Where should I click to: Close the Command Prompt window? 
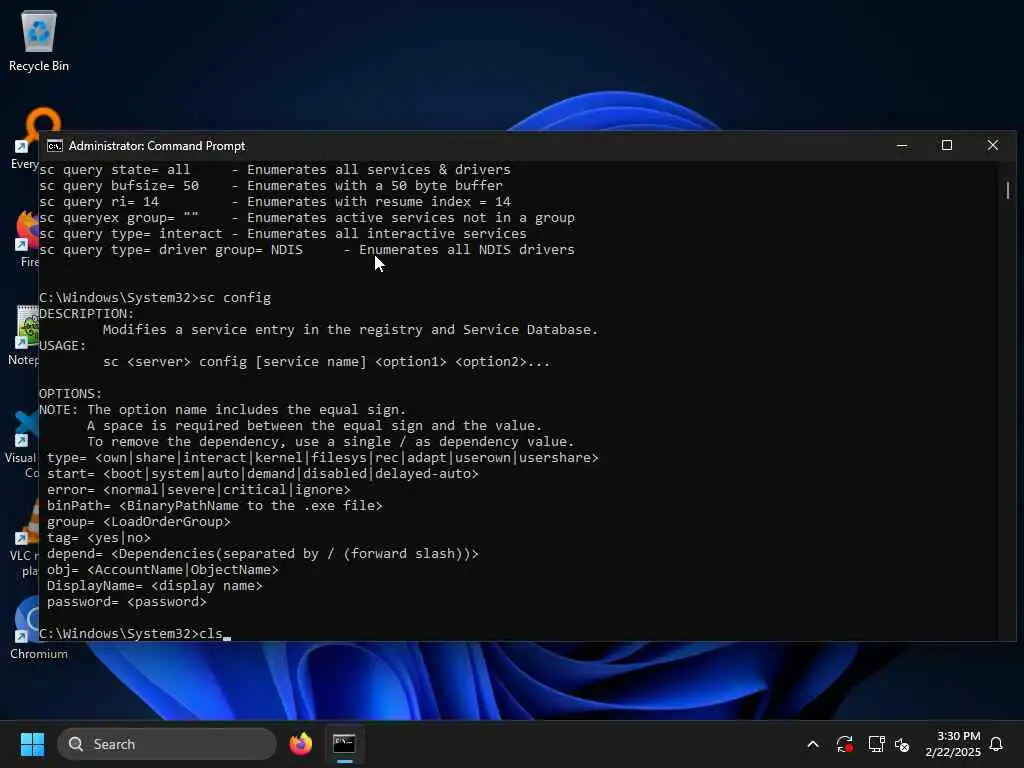993,146
